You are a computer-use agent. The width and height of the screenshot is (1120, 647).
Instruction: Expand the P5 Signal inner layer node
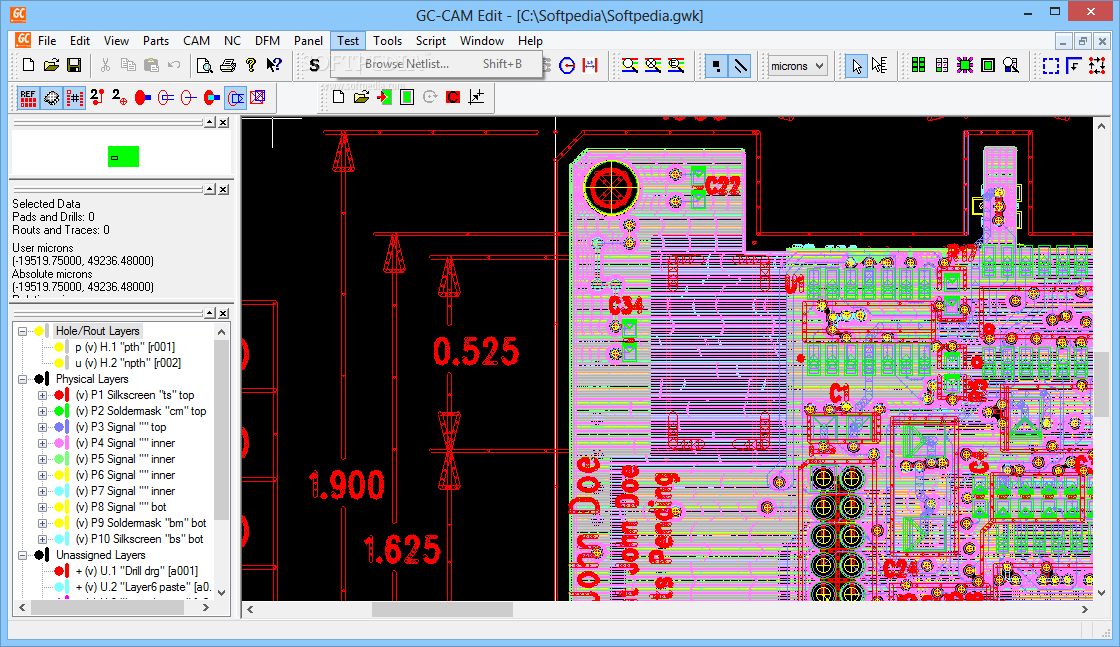coord(42,459)
